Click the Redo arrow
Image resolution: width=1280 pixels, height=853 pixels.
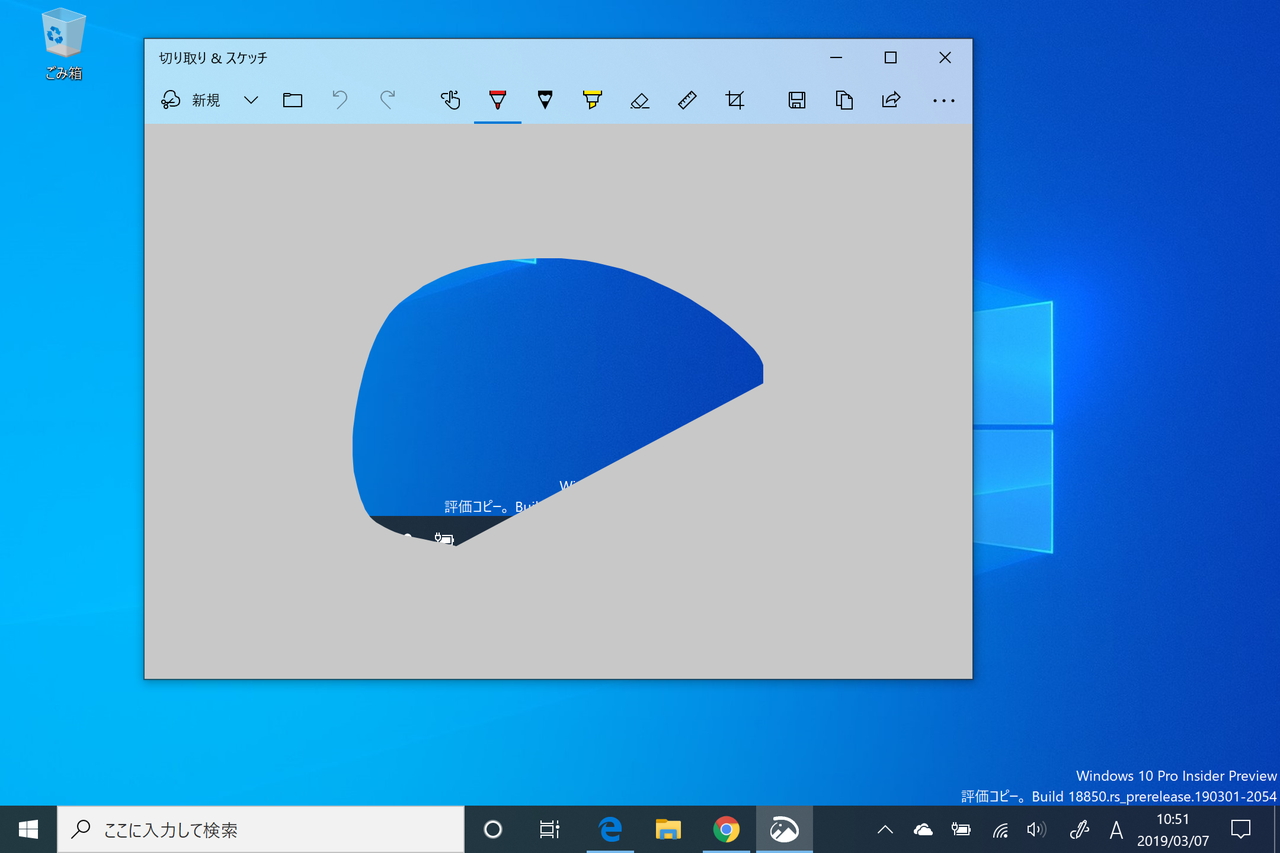388,100
